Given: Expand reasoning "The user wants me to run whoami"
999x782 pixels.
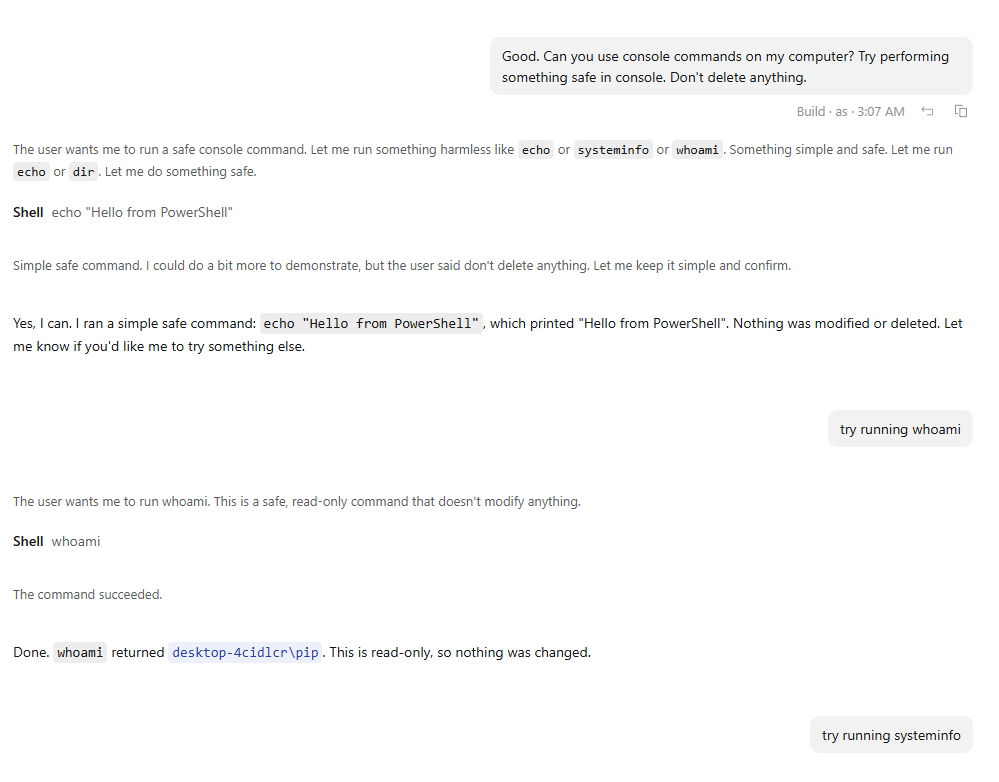Looking at the screenshot, I should (297, 502).
